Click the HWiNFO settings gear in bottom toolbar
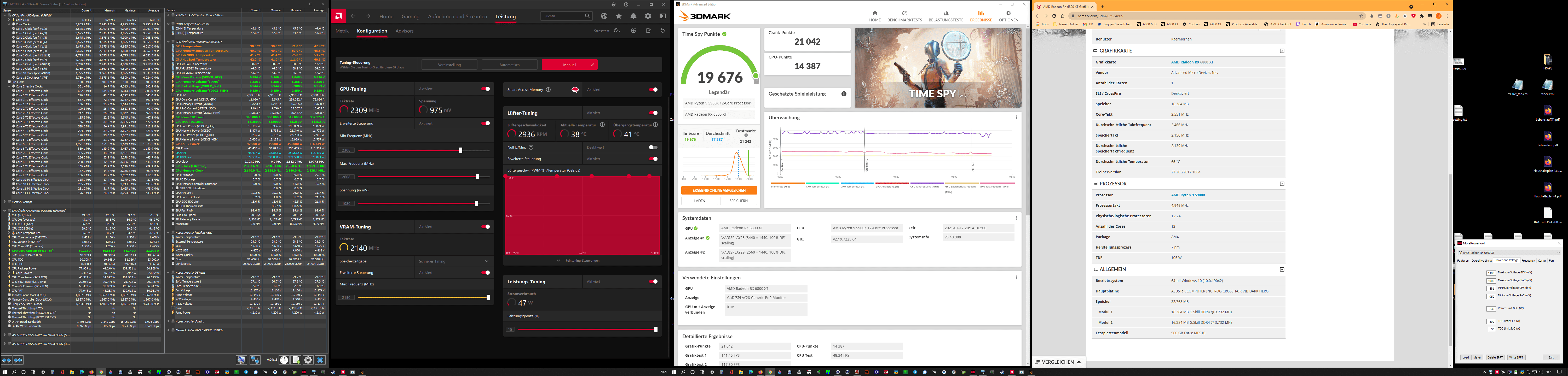 click(308, 360)
